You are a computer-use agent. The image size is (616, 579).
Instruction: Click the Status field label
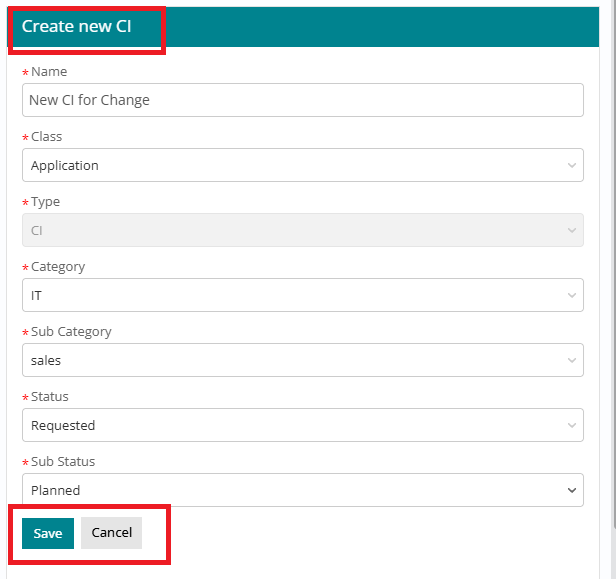coord(50,397)
